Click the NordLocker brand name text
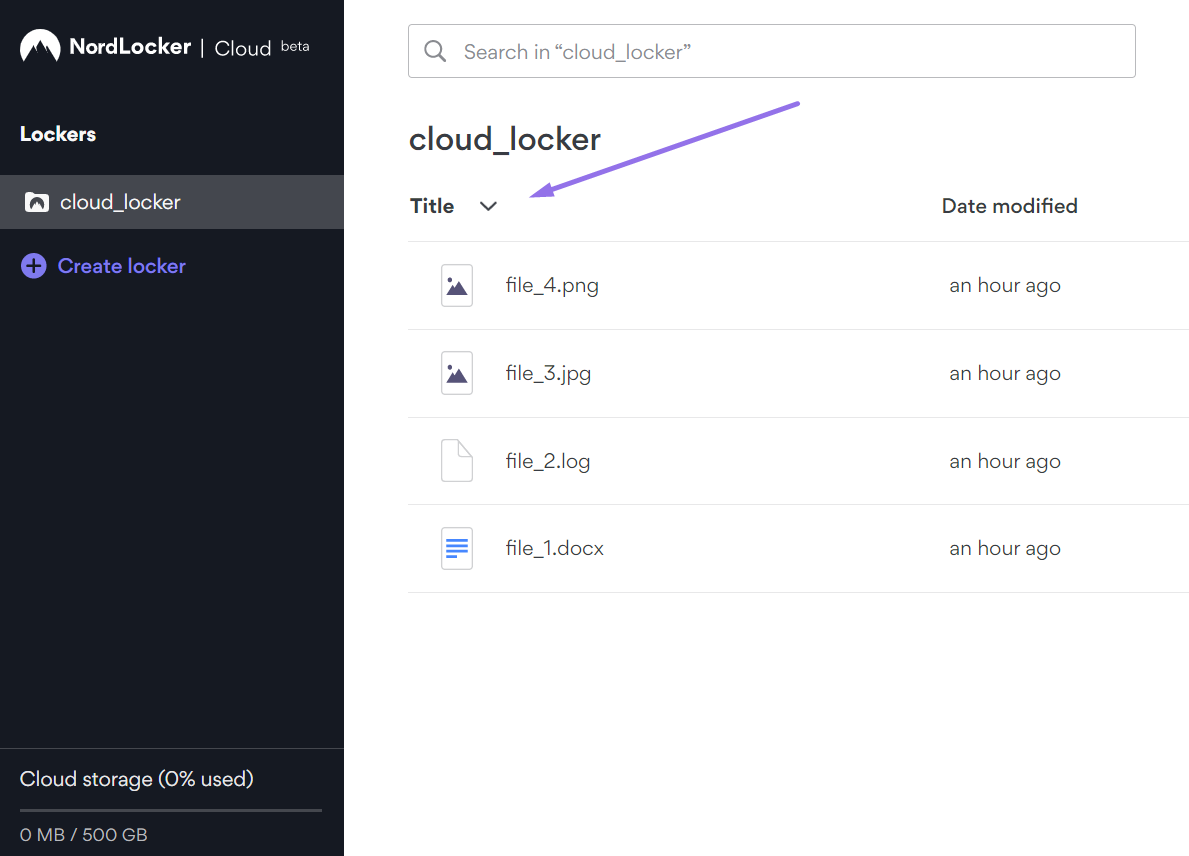 tap(130, 46)
